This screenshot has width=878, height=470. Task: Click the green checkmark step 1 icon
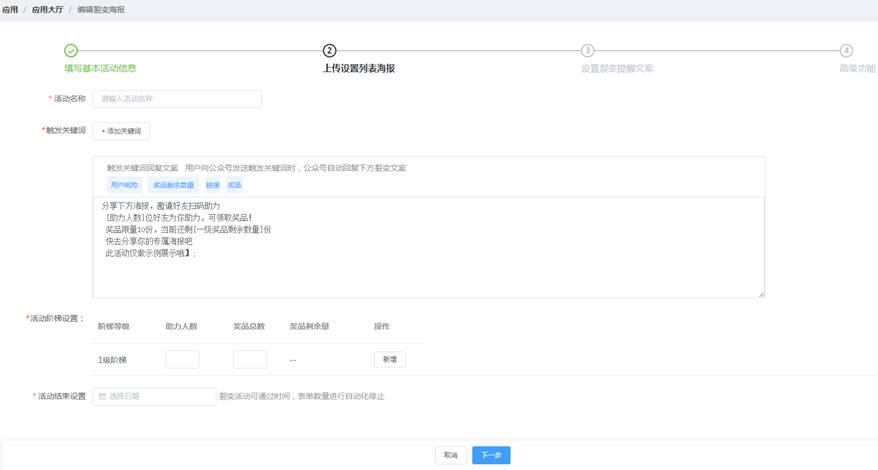[x=71, y=50]
